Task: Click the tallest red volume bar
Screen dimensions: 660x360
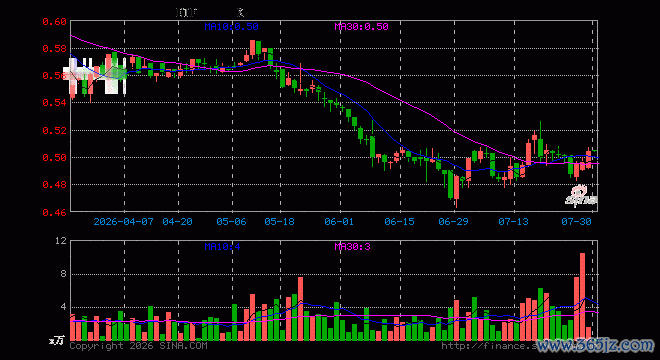Action: (583, 296)
